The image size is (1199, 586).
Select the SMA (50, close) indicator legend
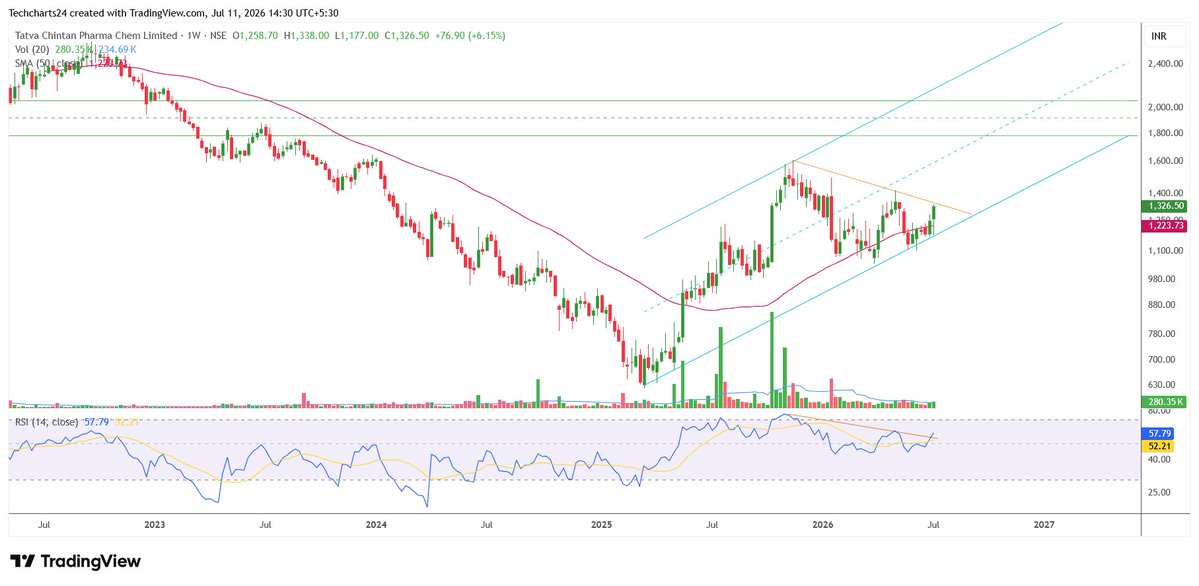(50, 63)
